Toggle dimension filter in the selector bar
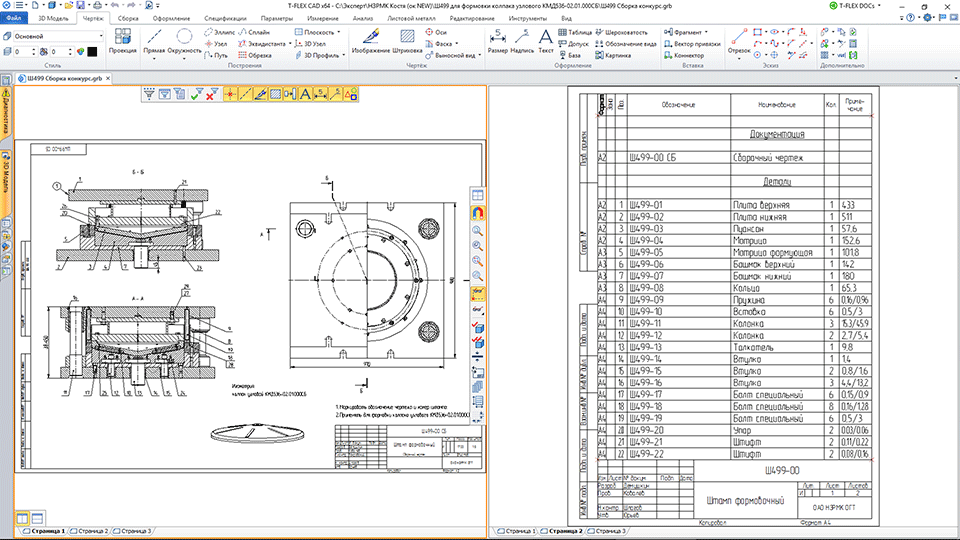The image size is (960, 540). pos(320,94)
